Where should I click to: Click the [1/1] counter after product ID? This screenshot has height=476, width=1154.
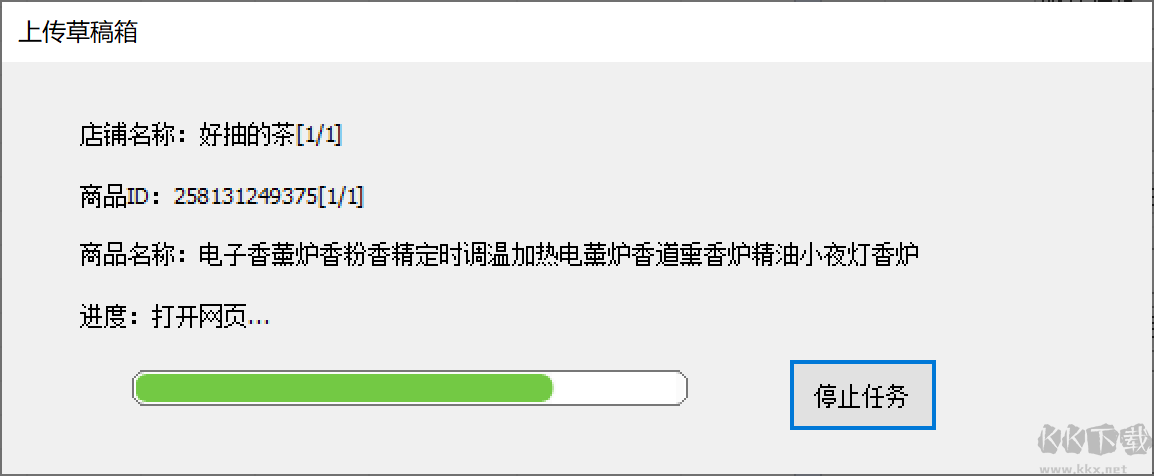click(x=341, y=196)
